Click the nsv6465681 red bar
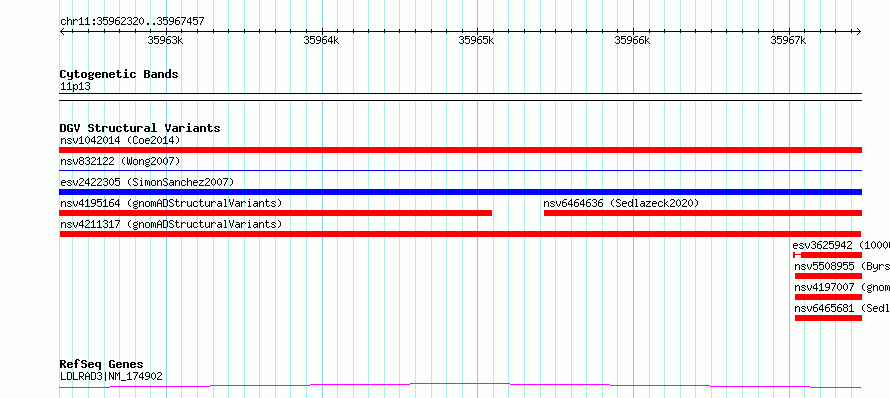 [828, 318]
